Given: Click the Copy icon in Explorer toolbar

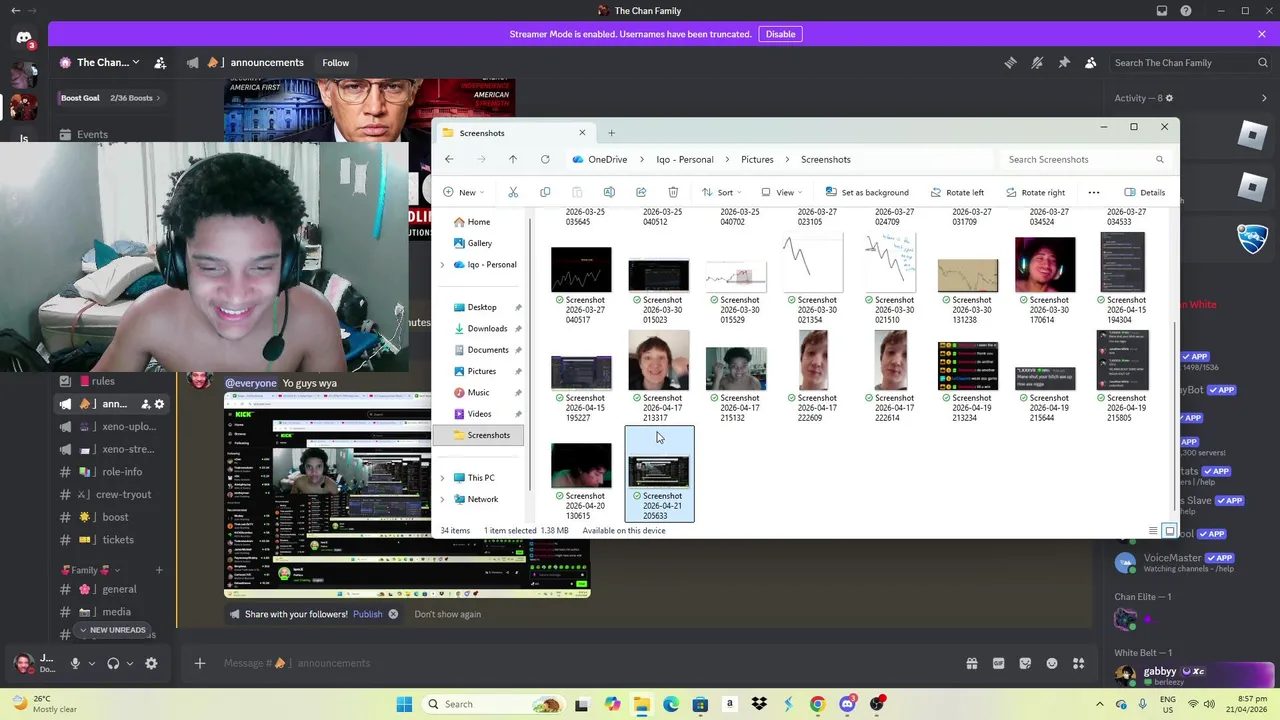Looking at the screenshot, I should 545,192.
